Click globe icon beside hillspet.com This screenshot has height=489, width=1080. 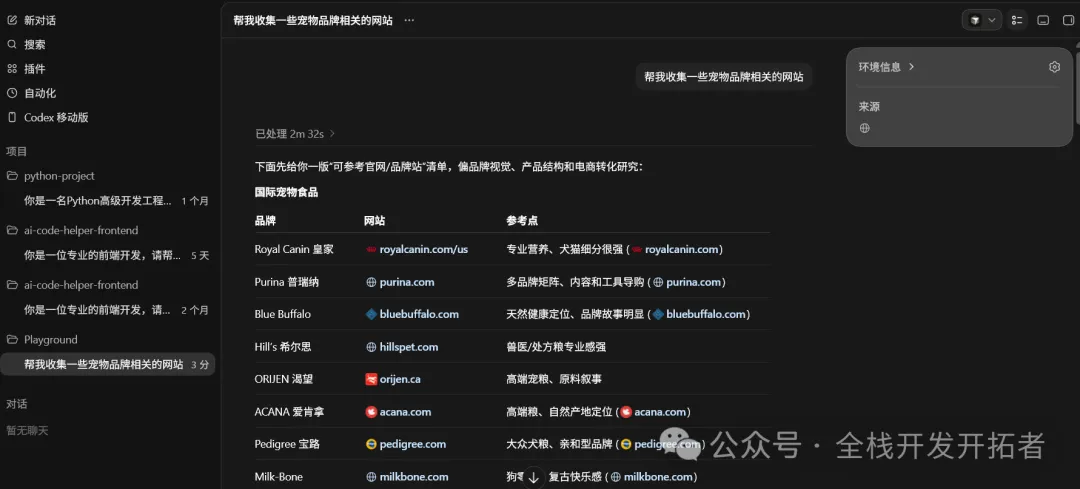pyautogui.click(x=371, y=347)
